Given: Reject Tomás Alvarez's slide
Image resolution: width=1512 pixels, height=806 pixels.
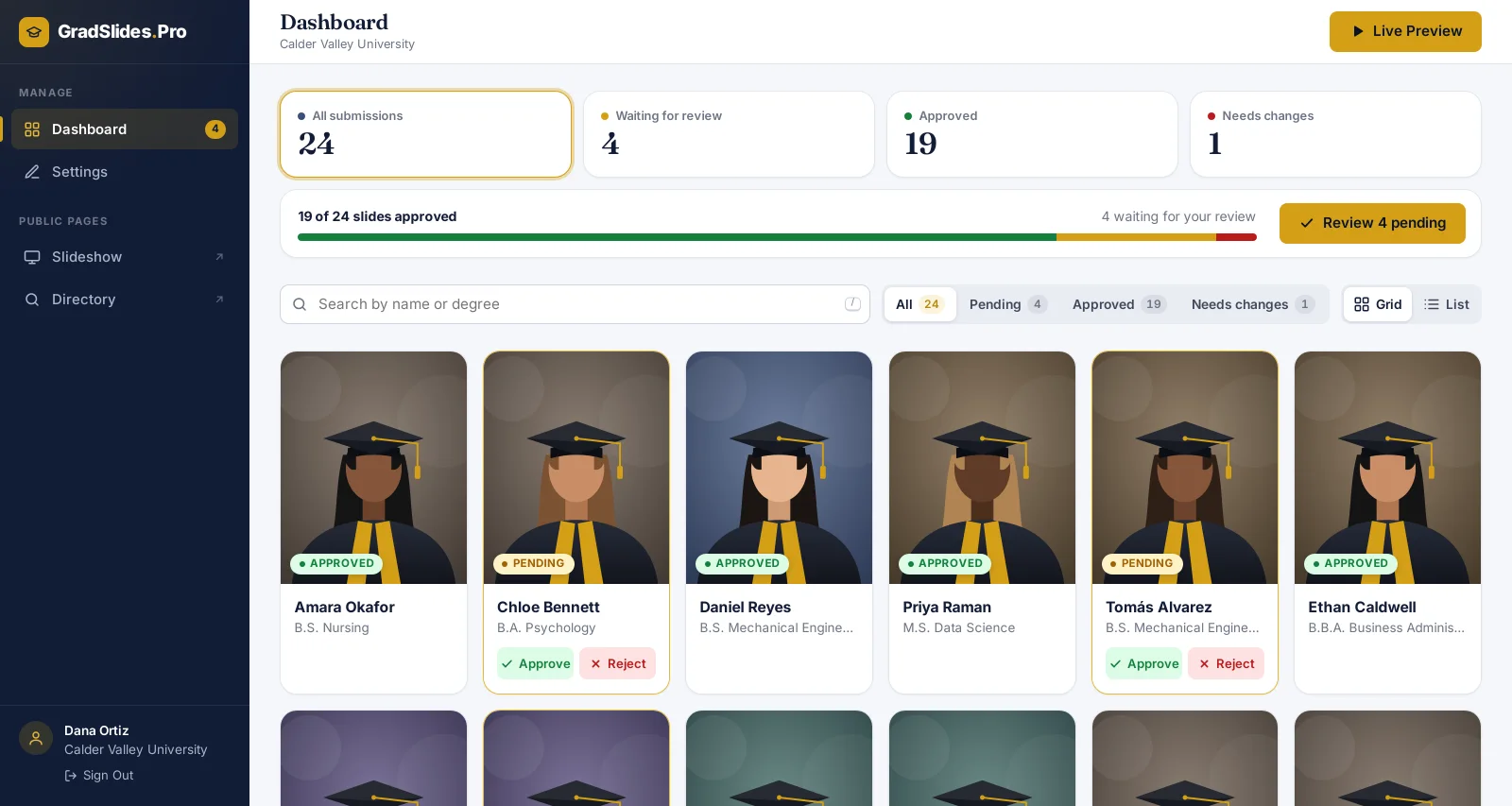Looking at the screenshot, I should pyautogui.click(x=1227, y=663).
